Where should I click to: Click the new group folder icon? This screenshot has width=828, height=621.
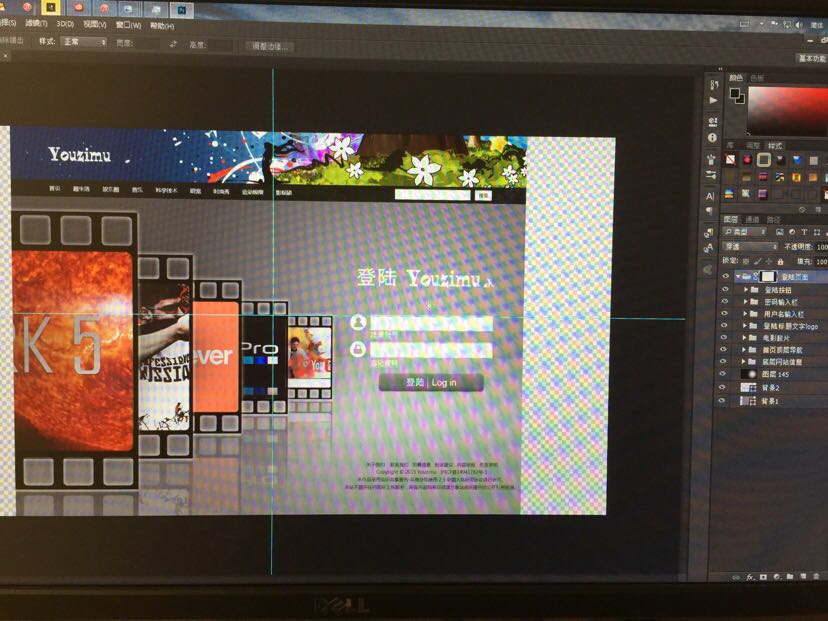point(789,576)
